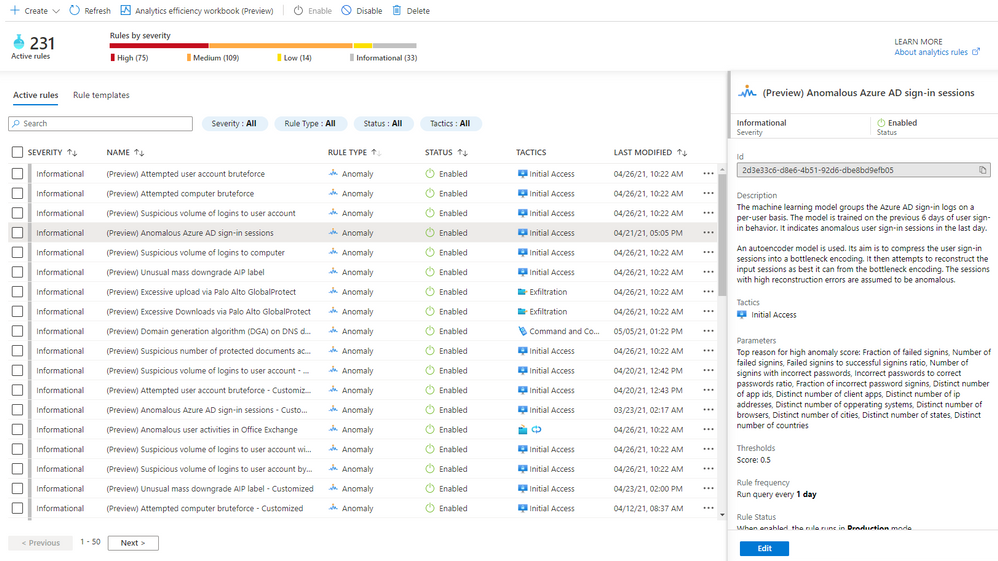Viewport: 998px width, 561px height.
Task: Click the rules Search input field
Action: tap(100, 124)
